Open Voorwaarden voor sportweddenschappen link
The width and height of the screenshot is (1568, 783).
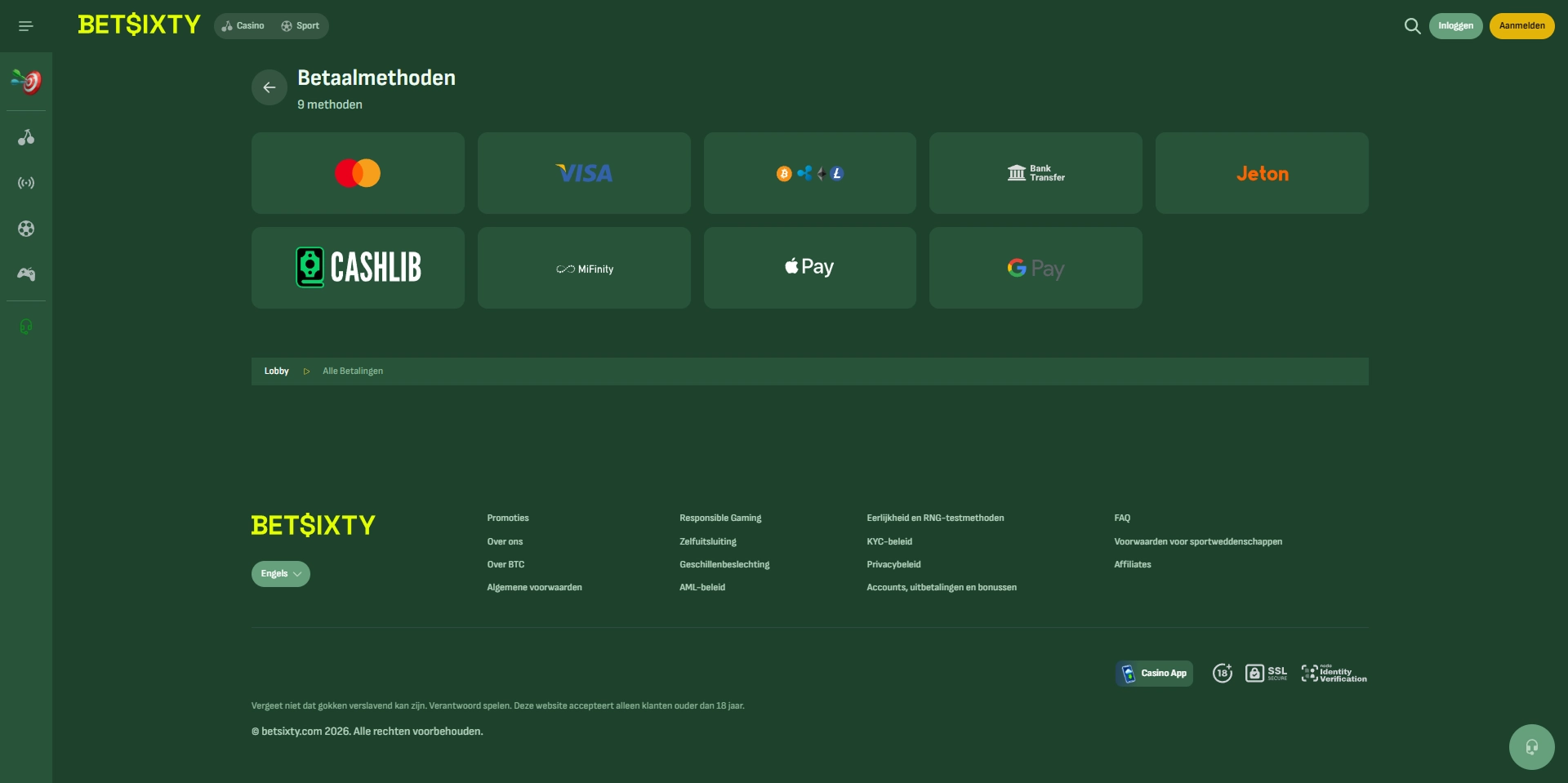[x=1198, y=542]
